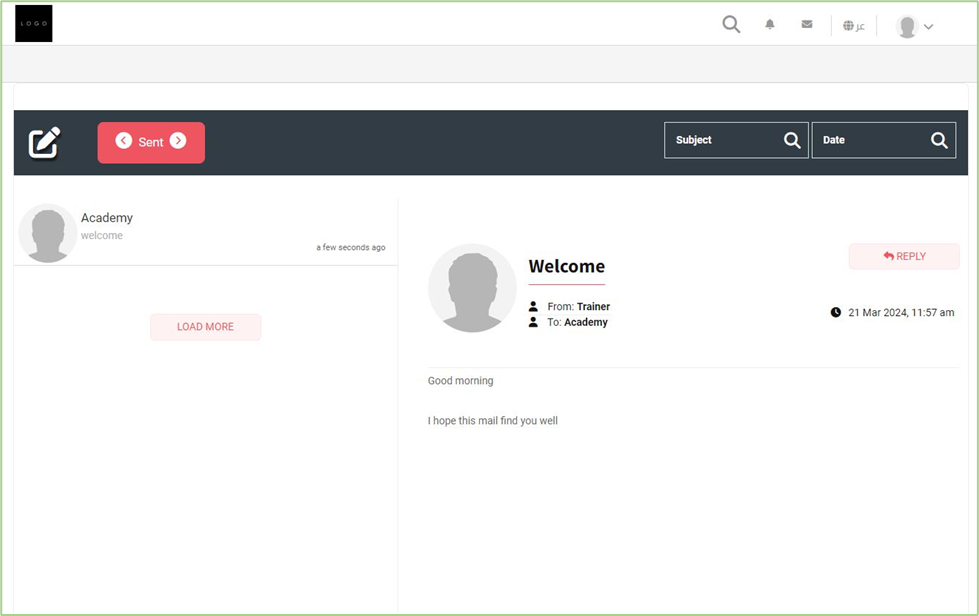The height and width of the screenshot is (616, 979).
Task: Click the LOGO in top left
Action: (x=33, y=24)
